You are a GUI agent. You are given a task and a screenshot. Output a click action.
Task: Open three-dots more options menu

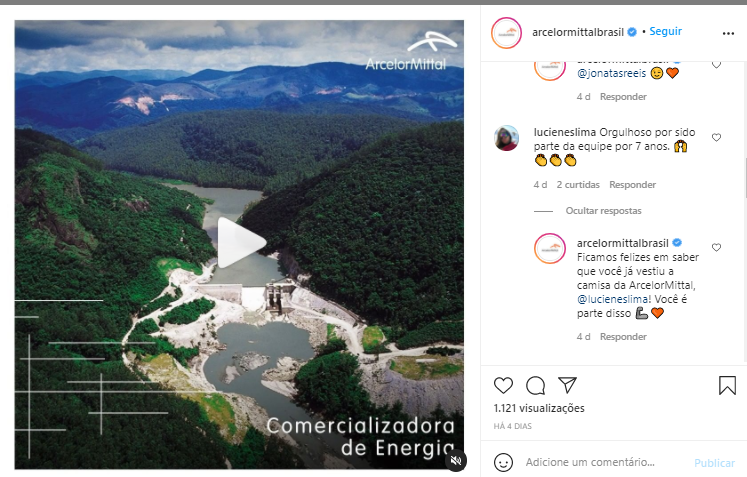tap(728, 33)
